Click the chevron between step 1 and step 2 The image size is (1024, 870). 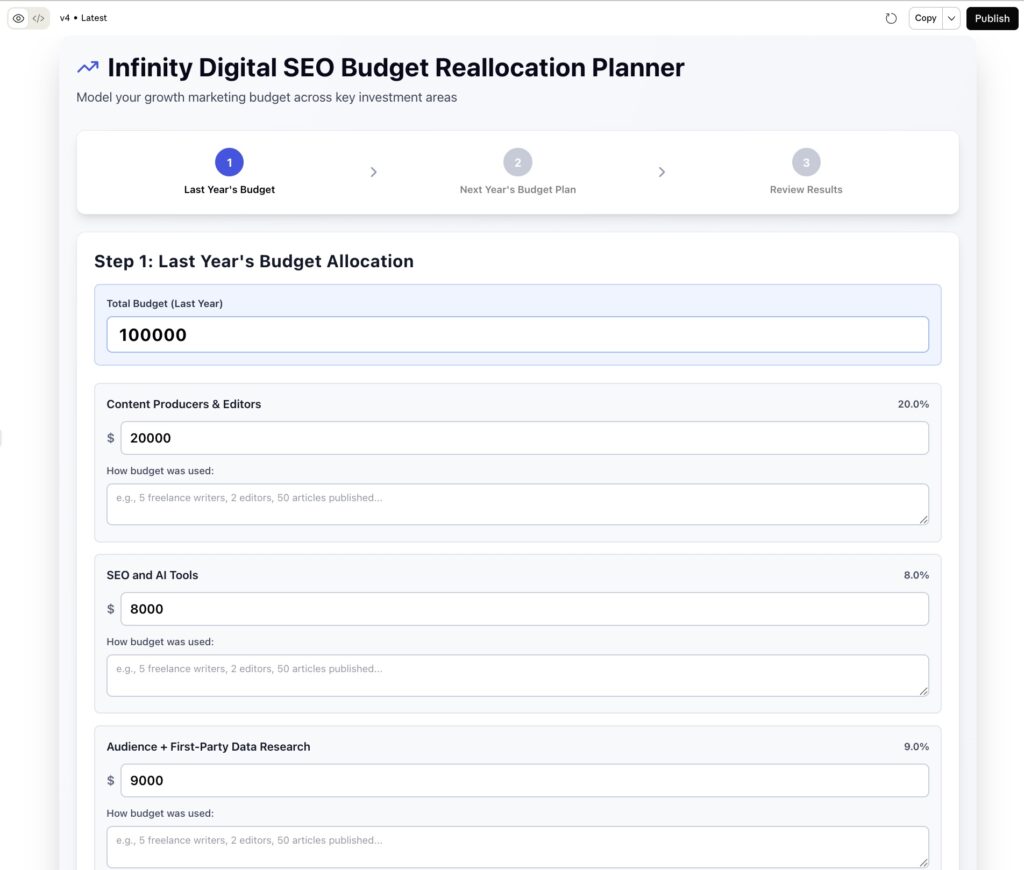point(374,172)
